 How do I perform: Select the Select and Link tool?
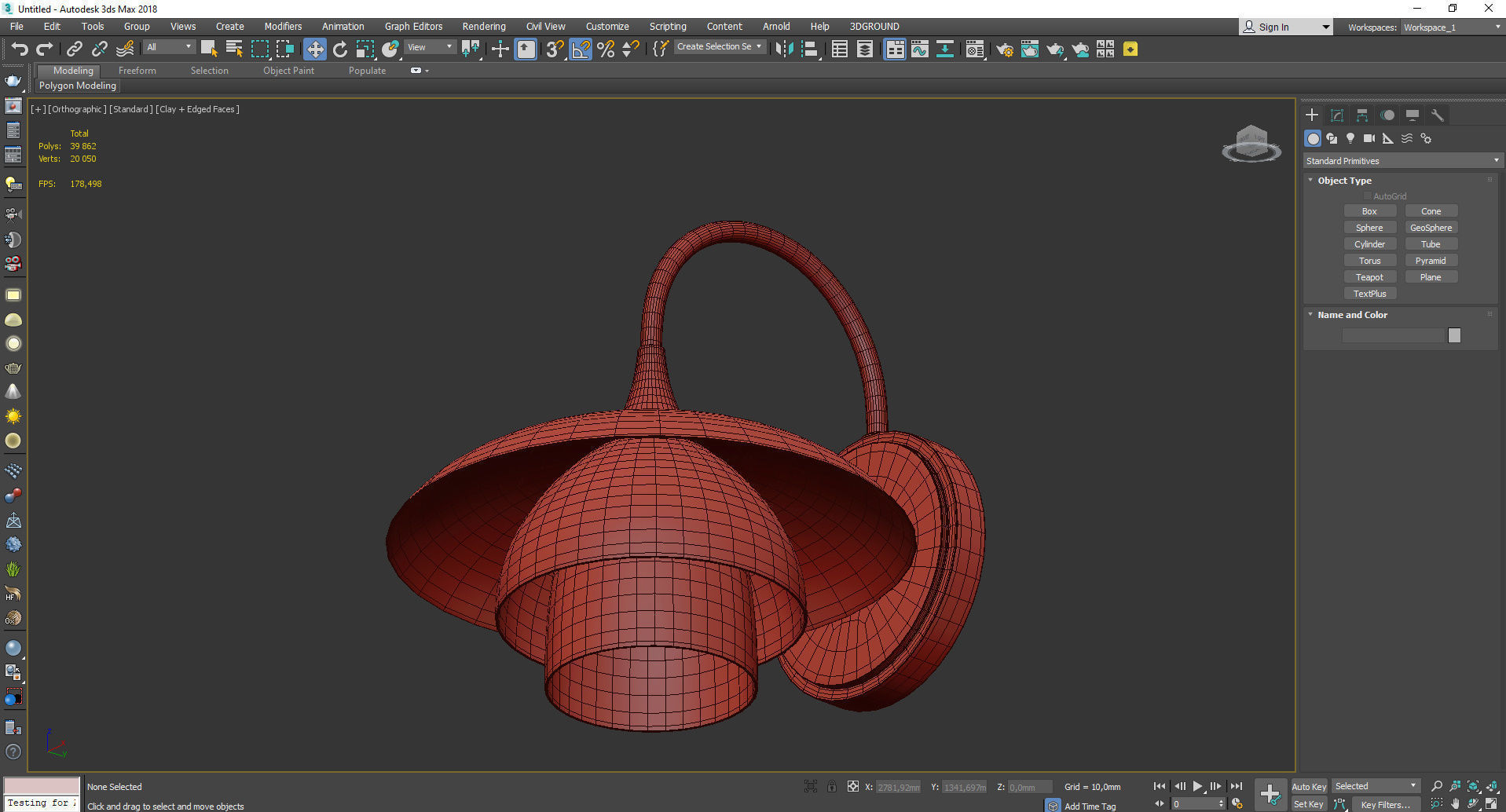pyautogui.click(x=75, y=49)
